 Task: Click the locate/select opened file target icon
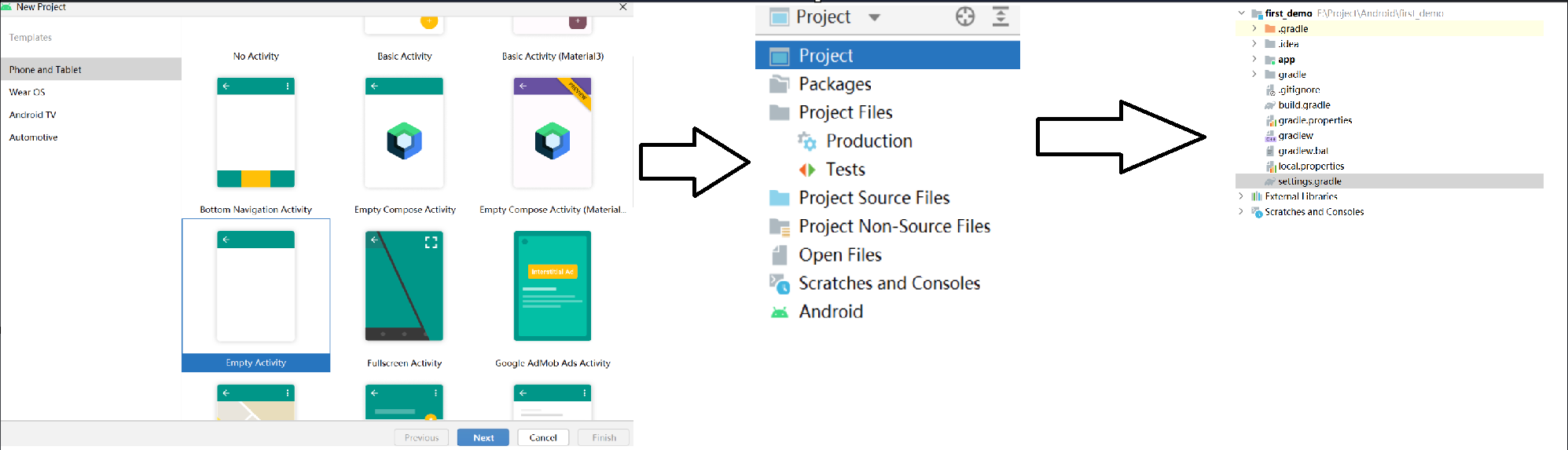point(965,16)
